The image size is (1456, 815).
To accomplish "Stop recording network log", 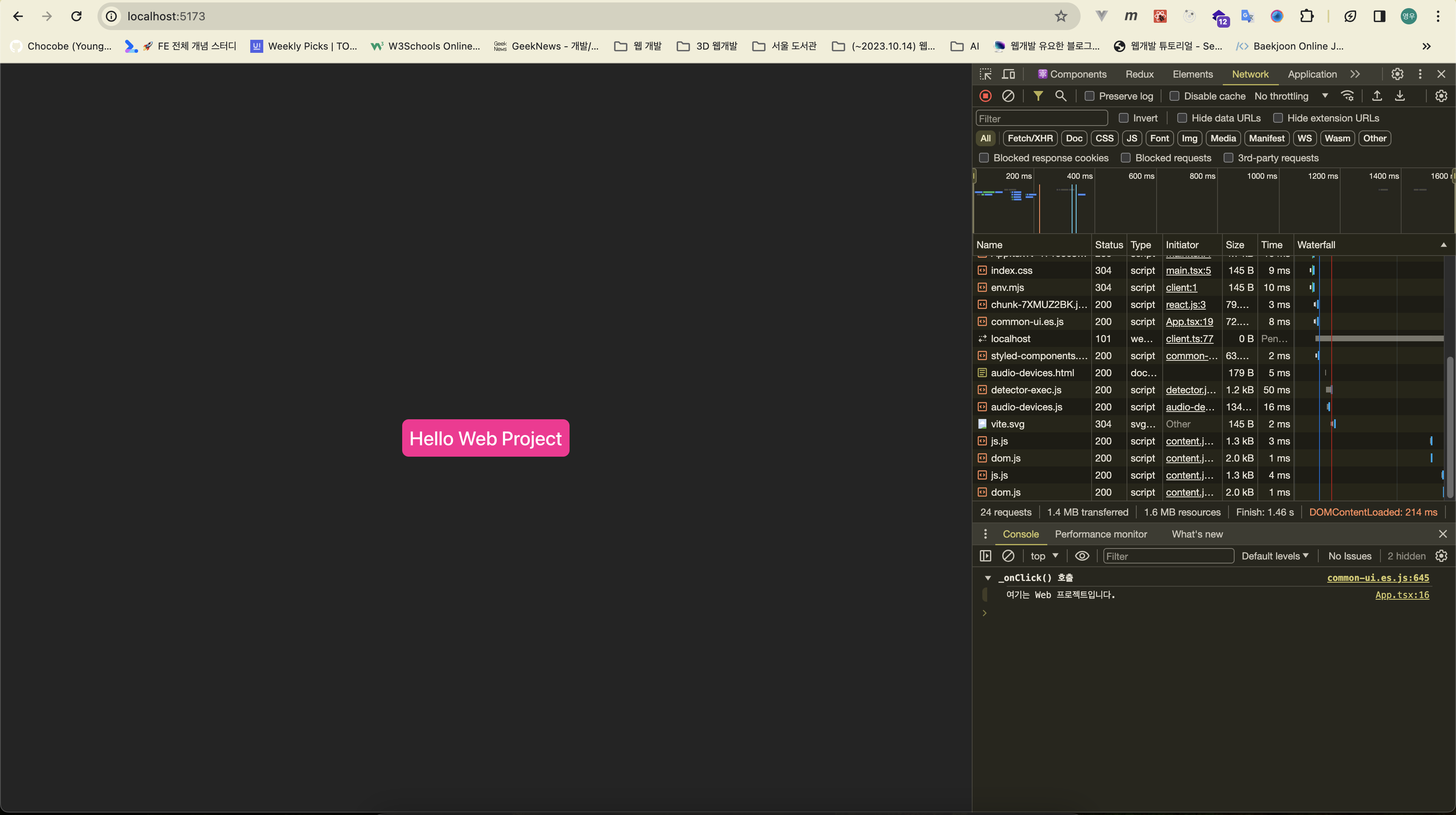I will pos(985,96).
